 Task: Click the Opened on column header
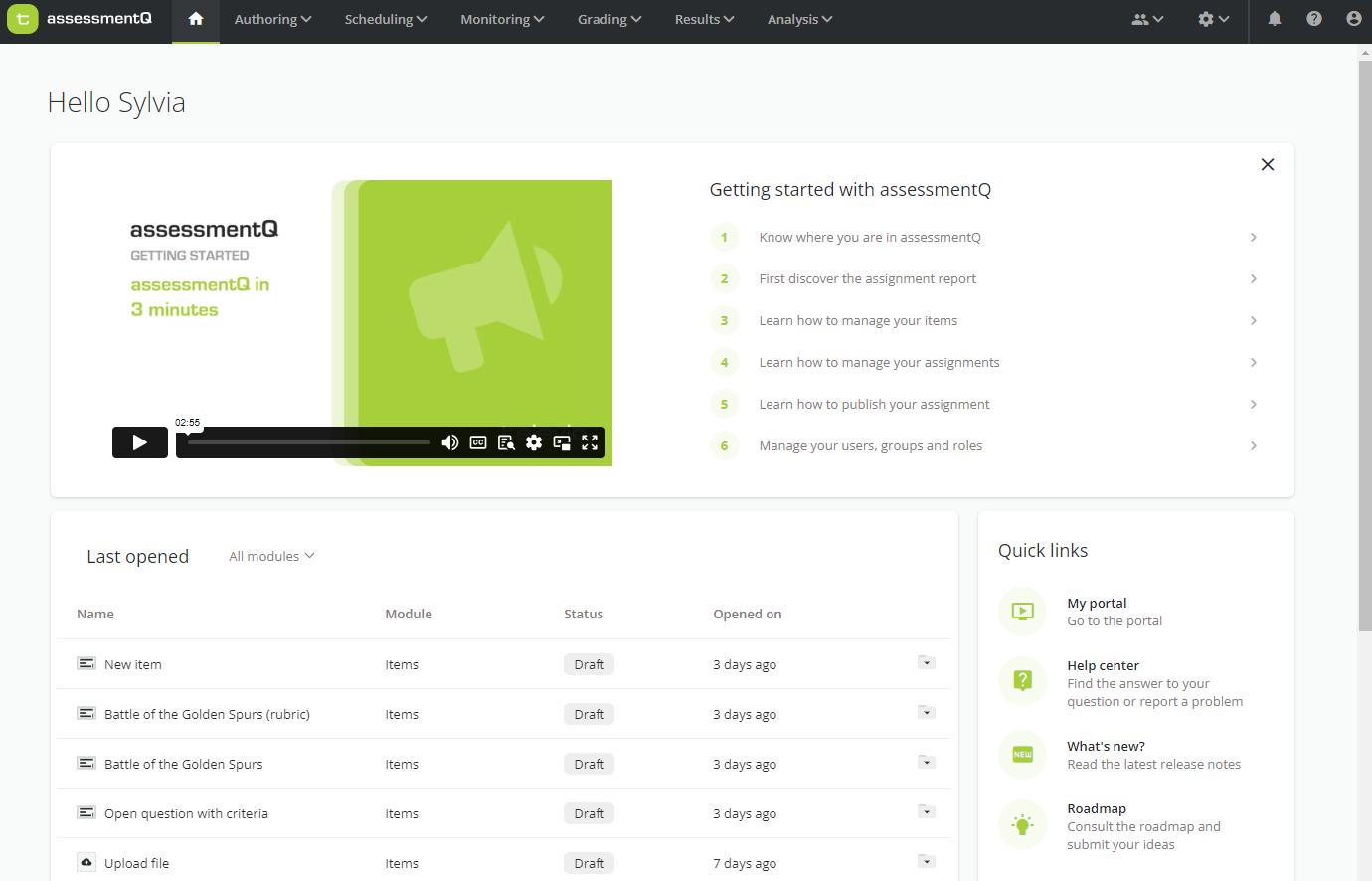click(x=748, y=615)
